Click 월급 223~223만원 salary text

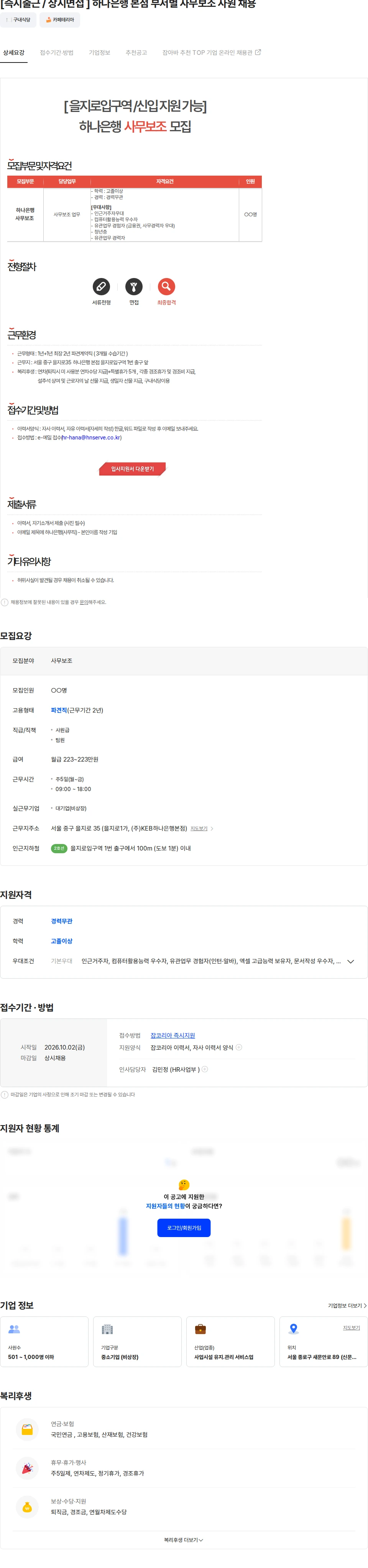click(74, 759)
